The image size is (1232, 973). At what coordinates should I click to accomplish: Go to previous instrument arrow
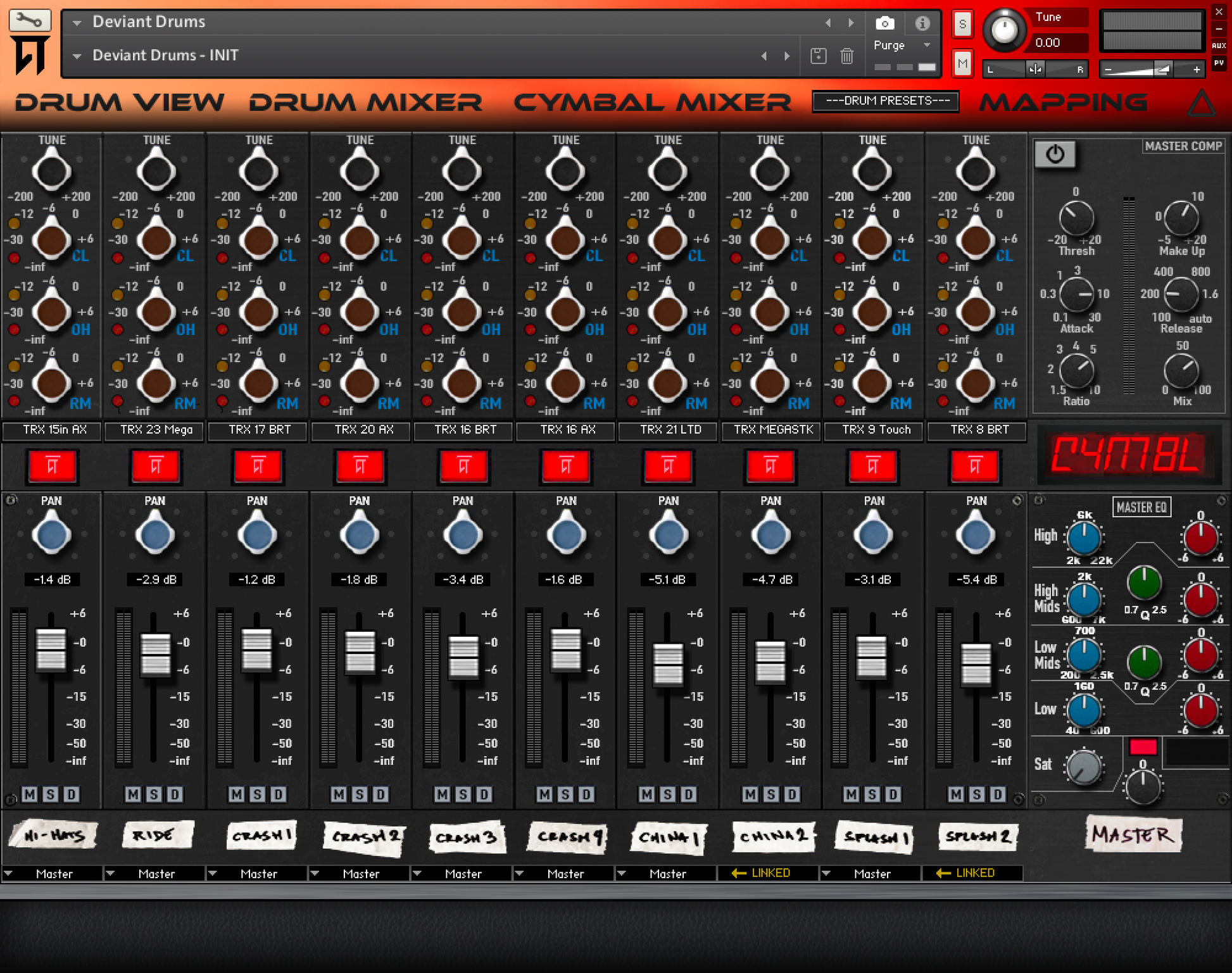click(828, 23)
